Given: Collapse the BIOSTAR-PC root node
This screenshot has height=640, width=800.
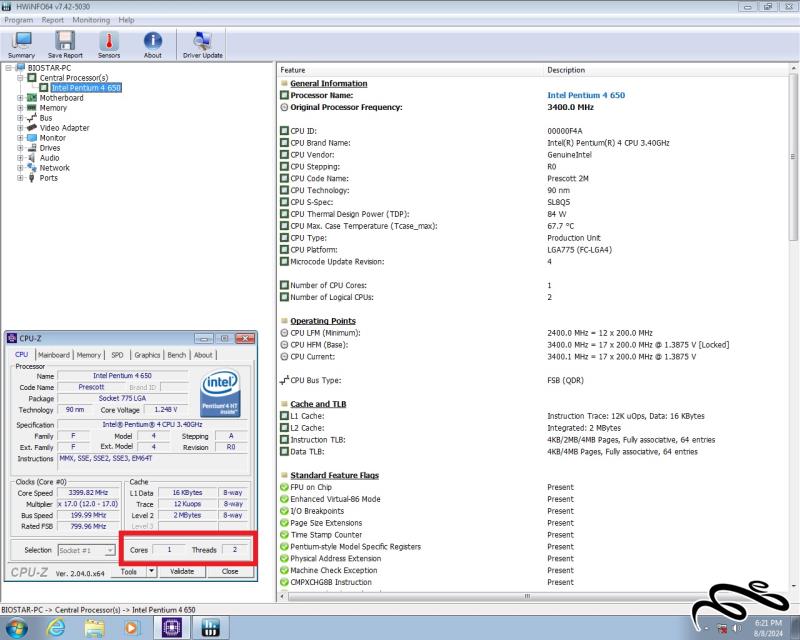Looking at the screenshot, I should click(9, 68).
